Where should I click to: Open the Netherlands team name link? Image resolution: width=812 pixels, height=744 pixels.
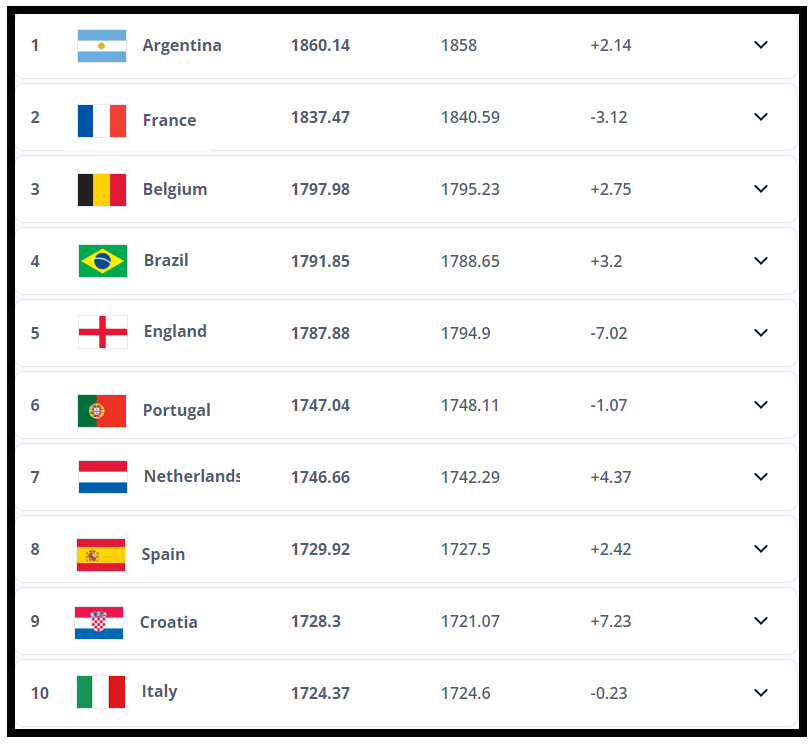coord(191,477)
